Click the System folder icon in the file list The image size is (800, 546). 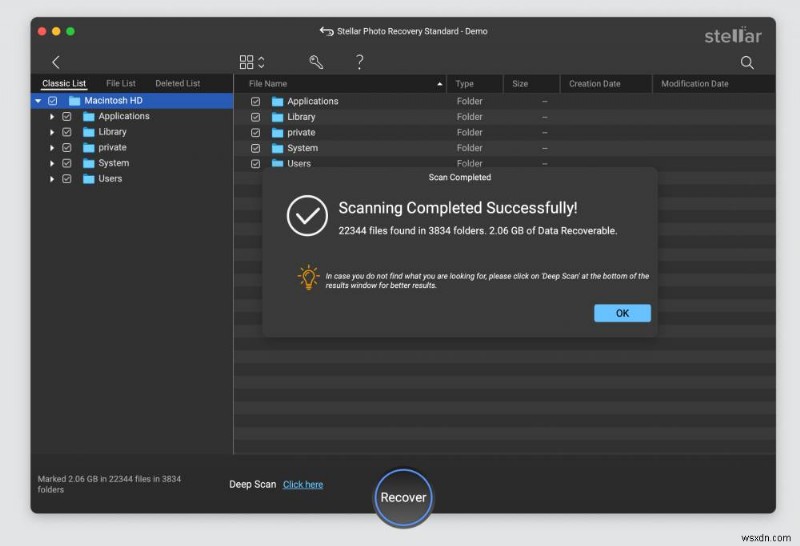[278, 148]
